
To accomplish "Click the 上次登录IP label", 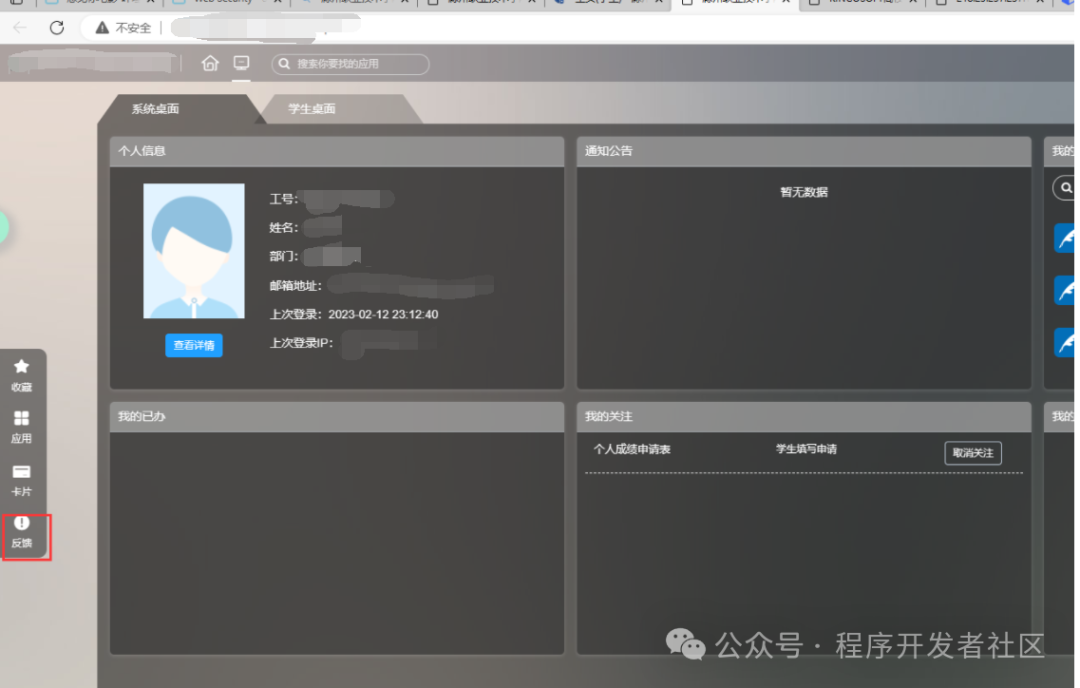I will point(301,343).
